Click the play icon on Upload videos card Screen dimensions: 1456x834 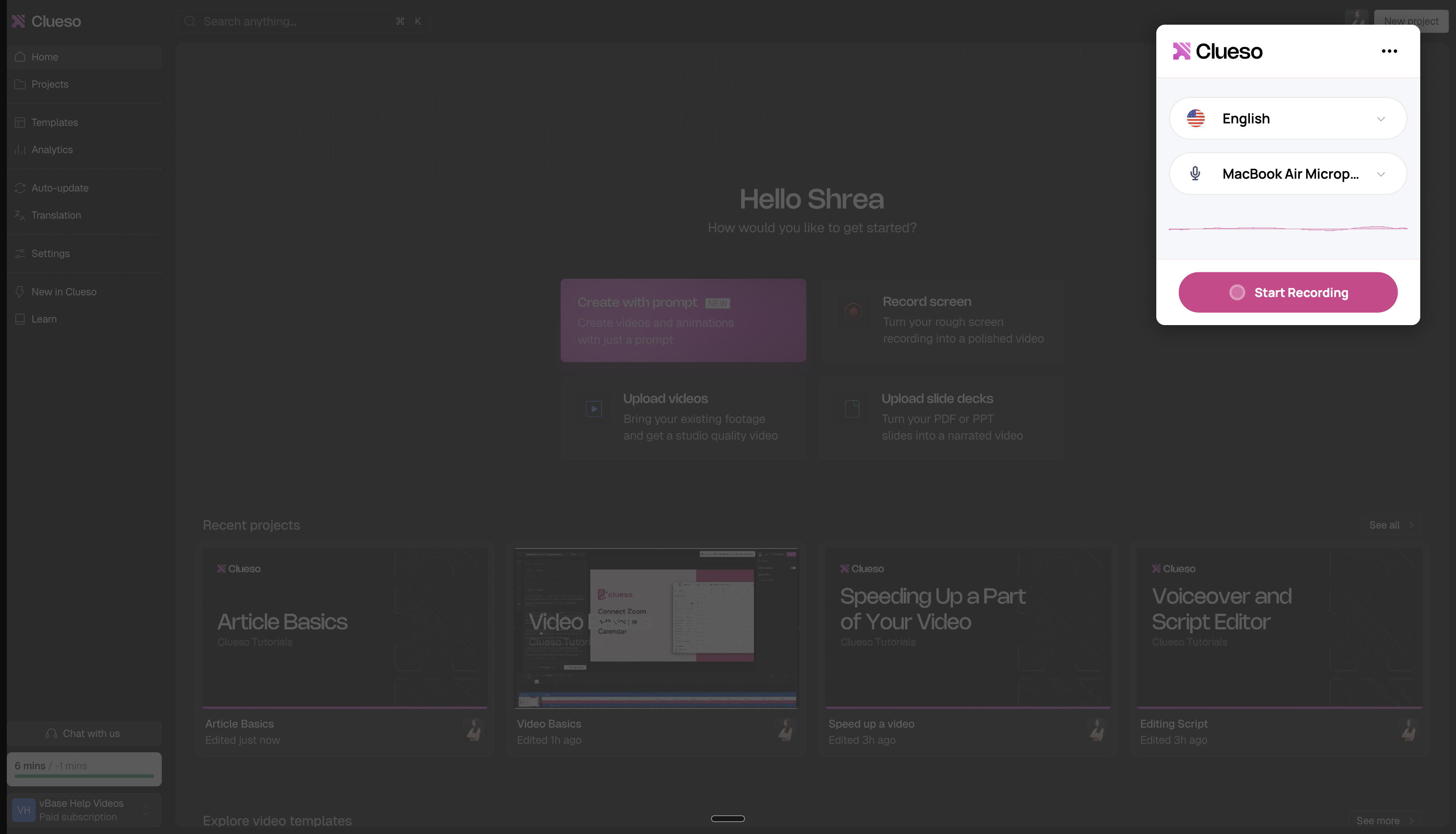pyautogui.click(x=593, y=409)
